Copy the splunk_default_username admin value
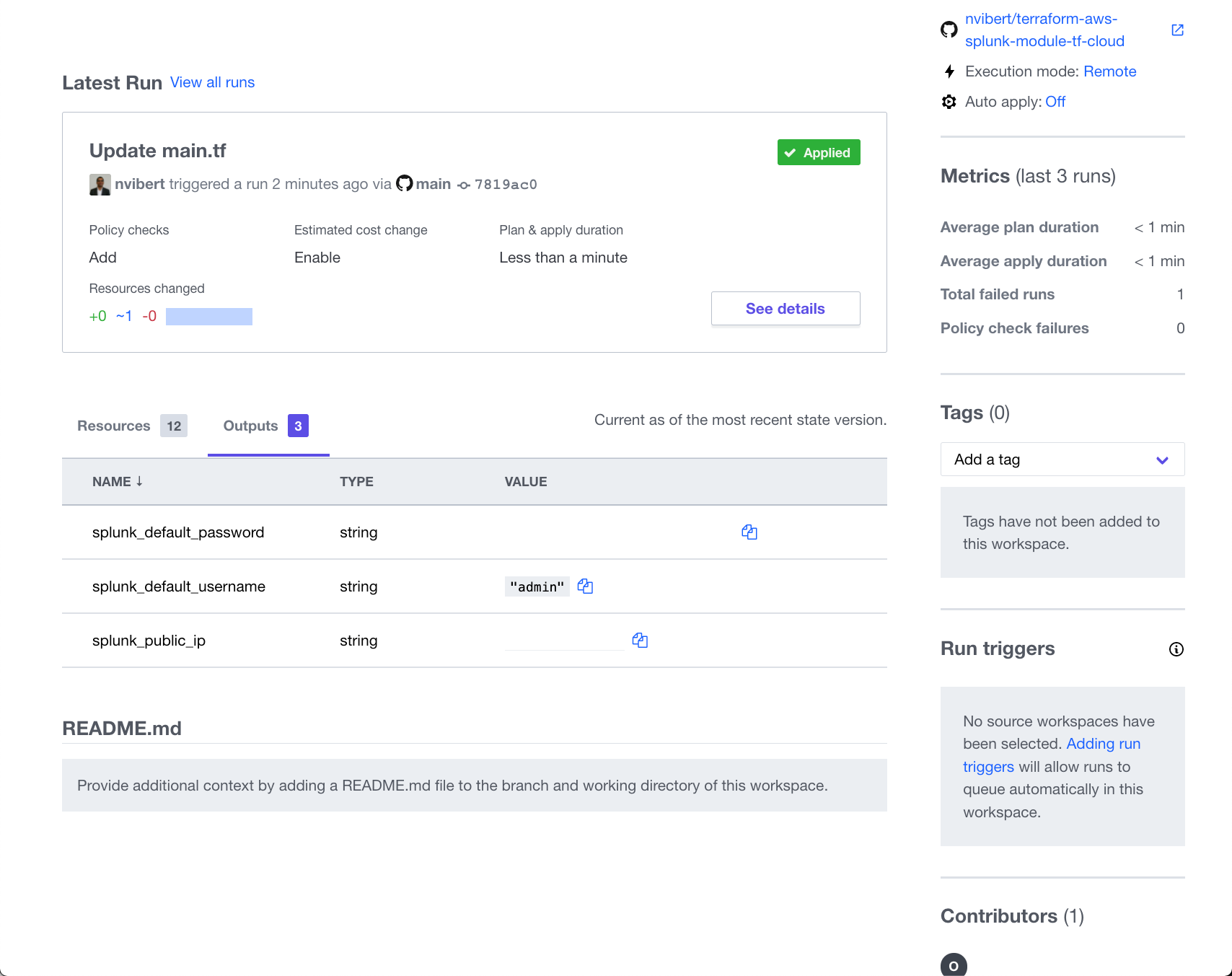 pos(585,586)
